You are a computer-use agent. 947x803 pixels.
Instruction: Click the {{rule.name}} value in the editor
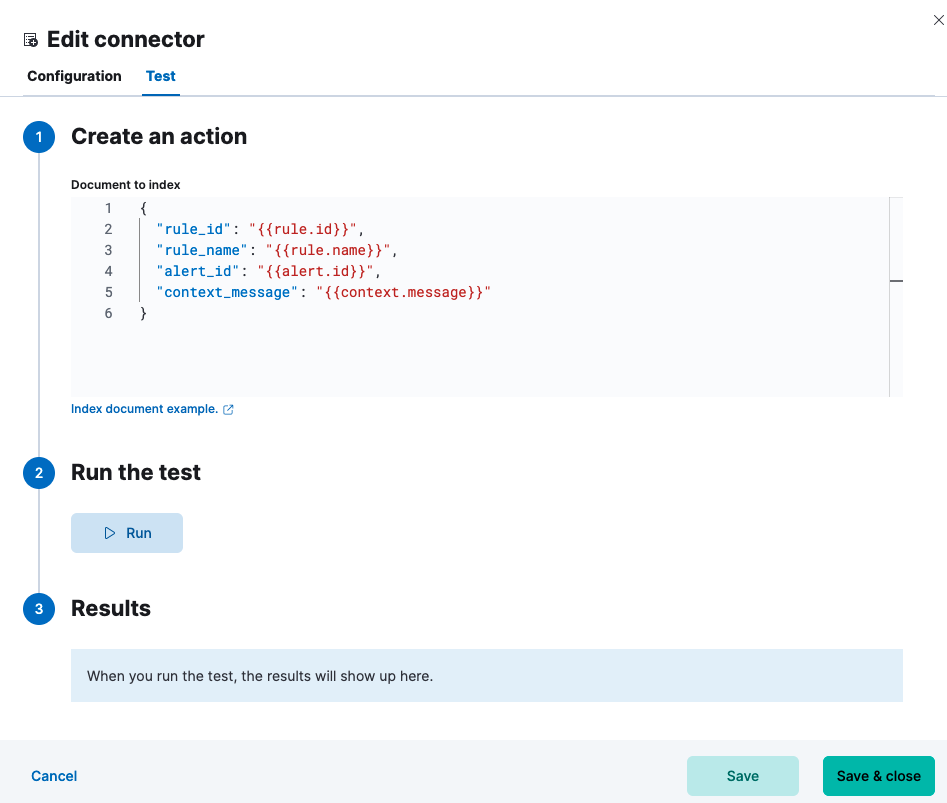pyautogui.click(x=327, y=250)
